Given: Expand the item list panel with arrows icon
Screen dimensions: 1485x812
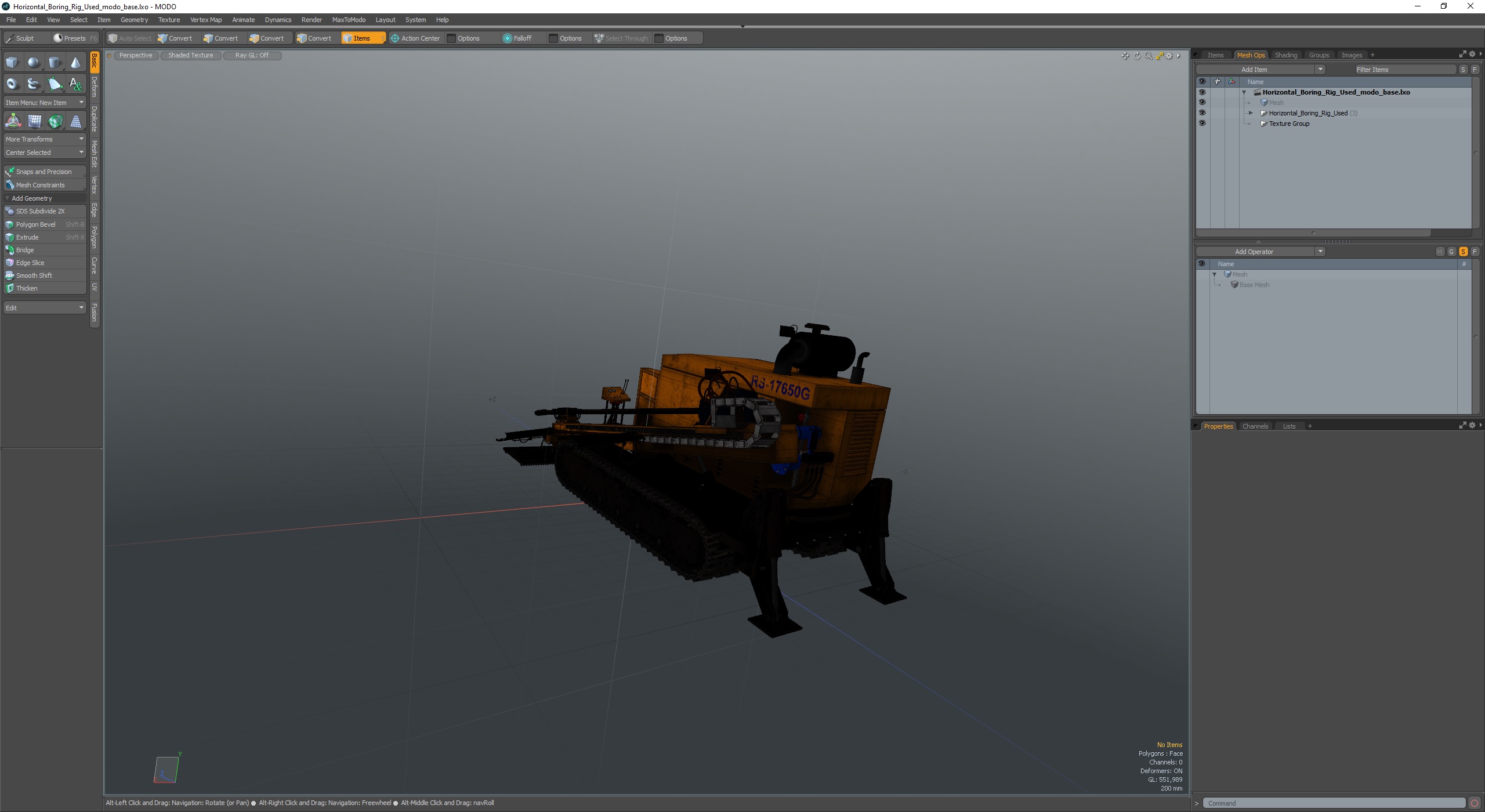Looking at the screenshot, I should tap(1463, 54).
